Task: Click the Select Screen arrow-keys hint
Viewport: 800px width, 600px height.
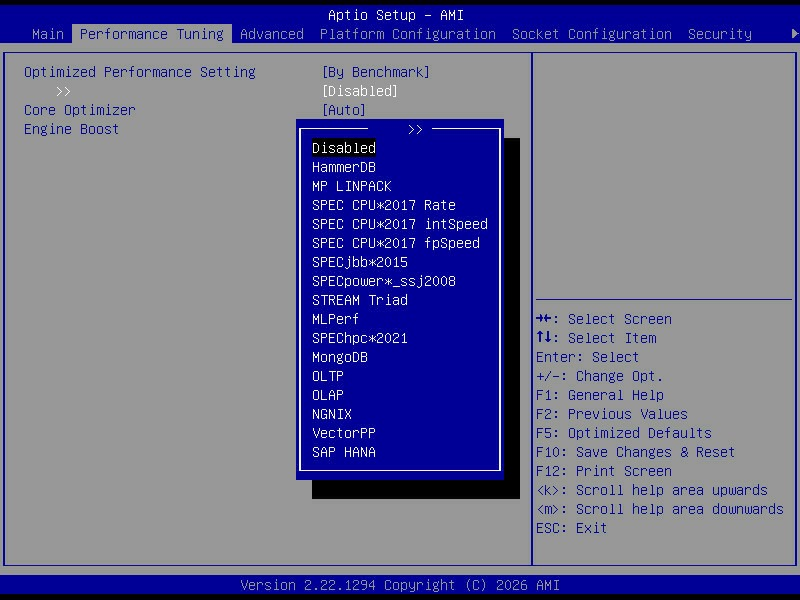Action: coord(604,319)
